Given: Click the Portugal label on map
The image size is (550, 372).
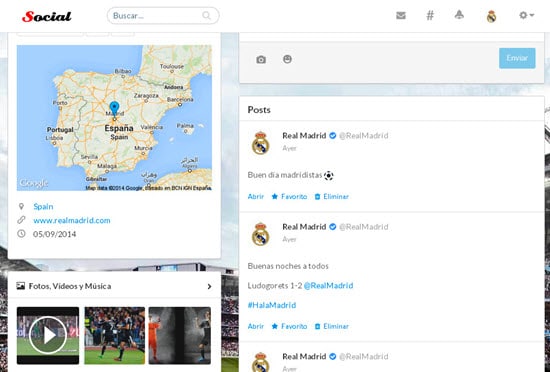Looking at the screenshot, I should pyautogui.click(x=60, y=130).
